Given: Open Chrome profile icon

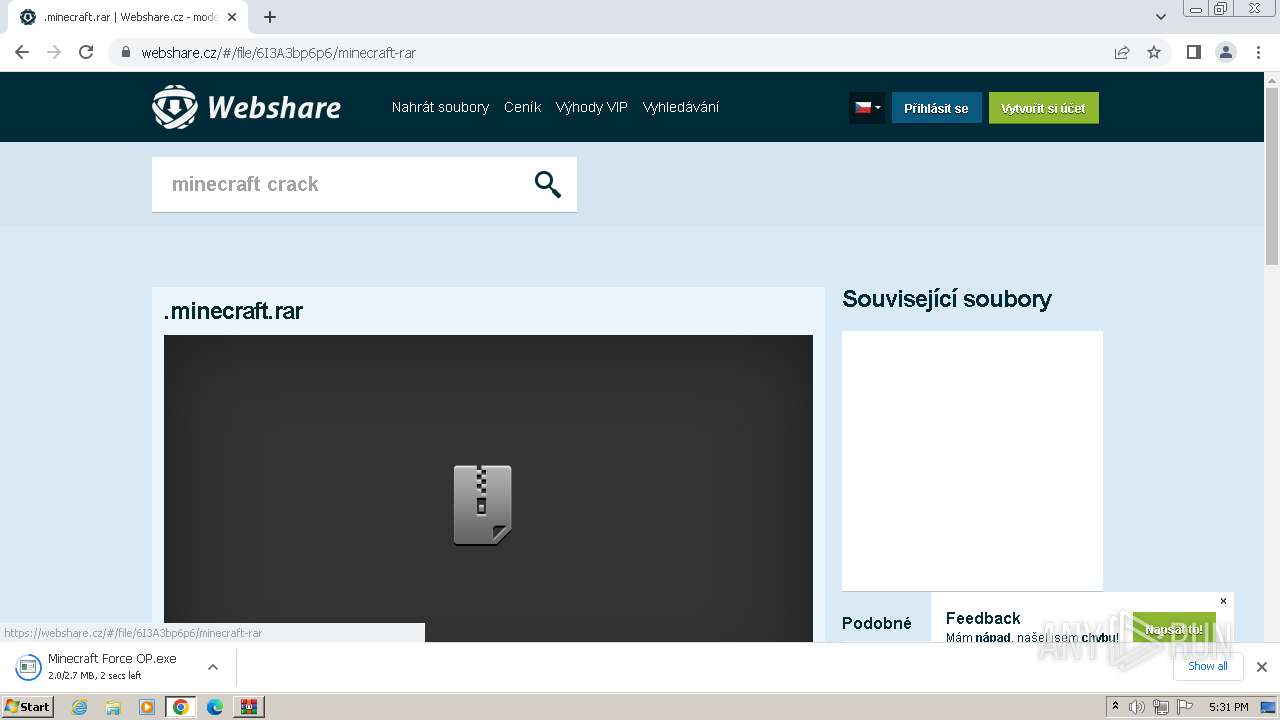Looking at the screenshot, I should click(x=1226, y=53).
